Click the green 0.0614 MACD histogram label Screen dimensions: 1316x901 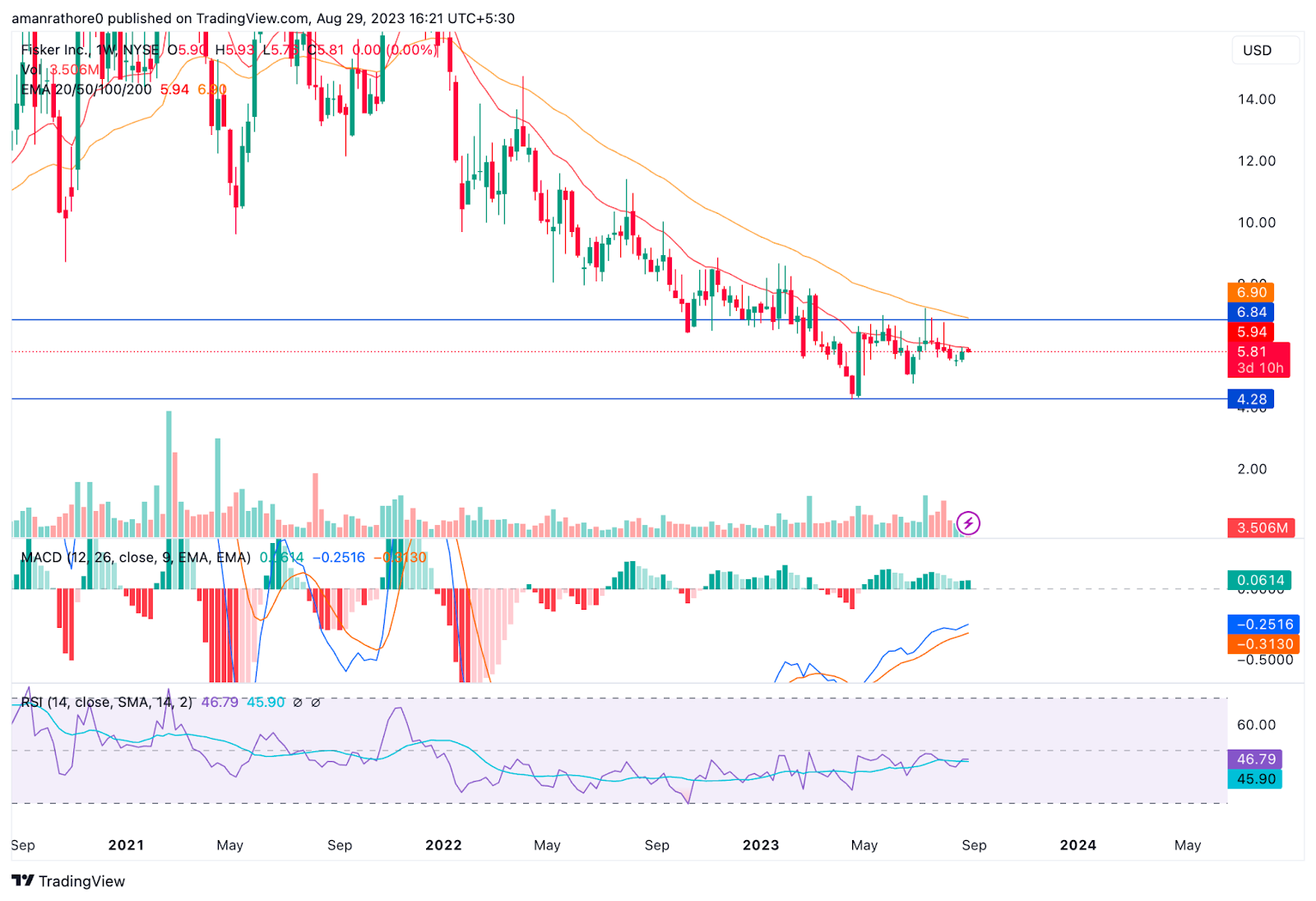pyautogui.click(x=1259, y=580)
